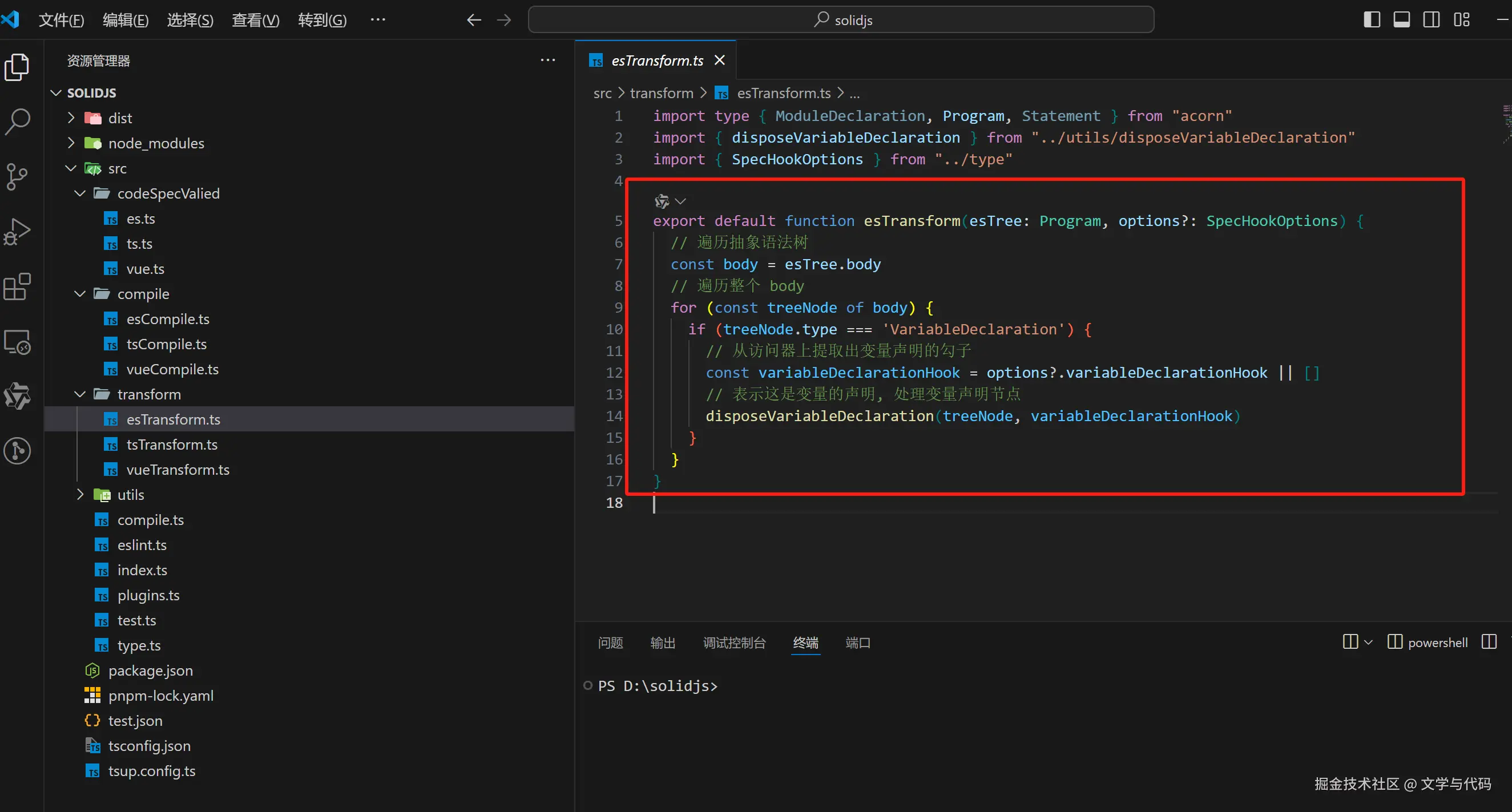Toggle the primary sidebar layout button
The width and height of the screenshot is (1512, 812).
(1371, 19)
